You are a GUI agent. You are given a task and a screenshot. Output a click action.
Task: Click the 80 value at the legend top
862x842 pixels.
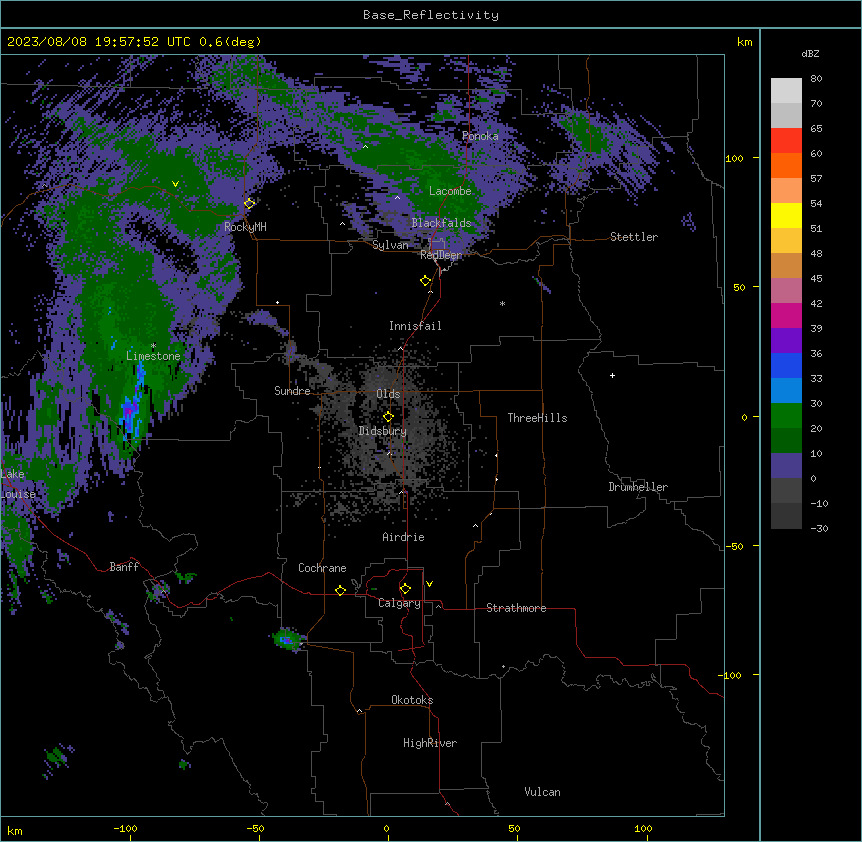pyautogui.click(x=816, y=79)
